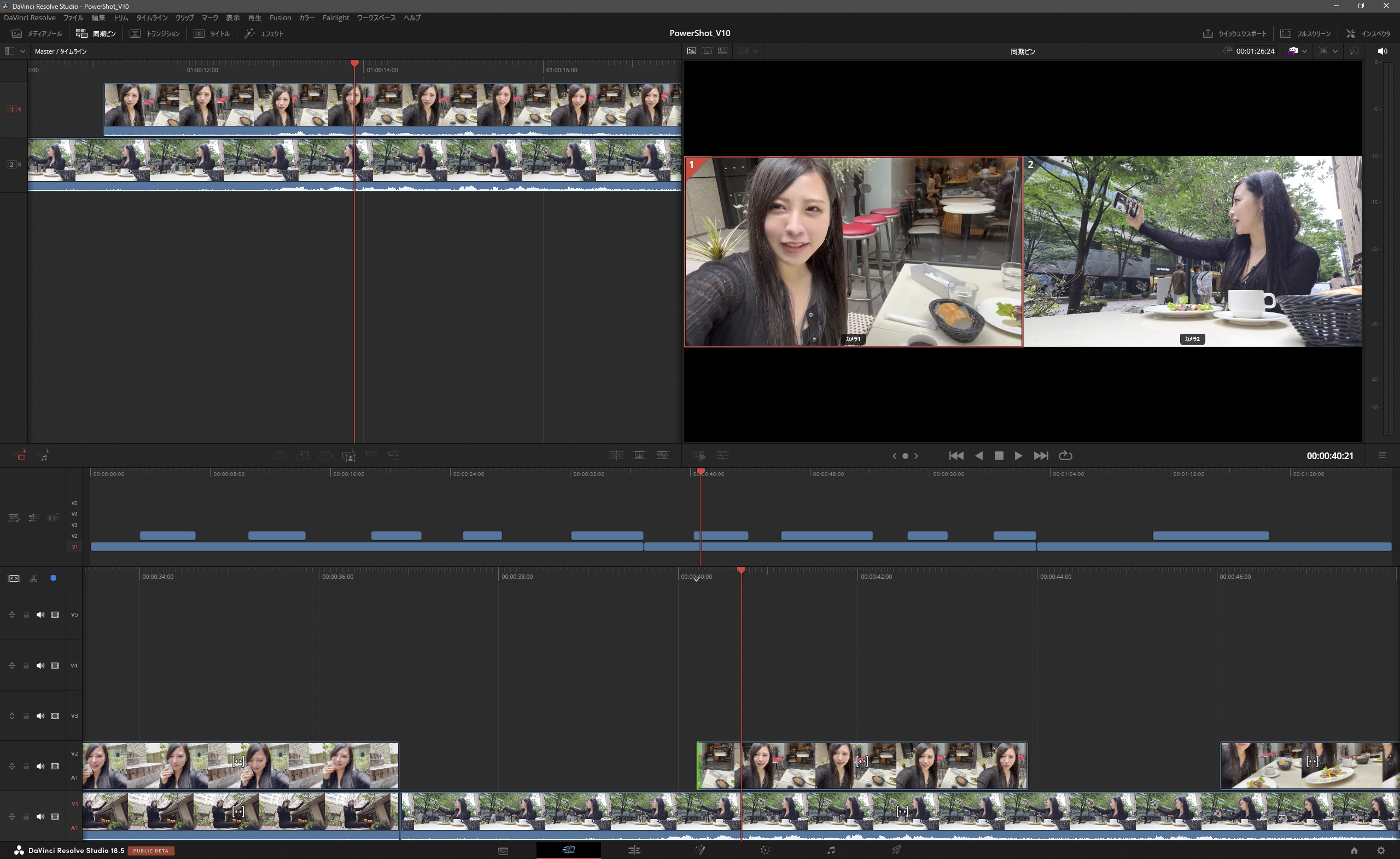Click the メディアプール button
1400x859 pixels.
click(x=37, y=33)
